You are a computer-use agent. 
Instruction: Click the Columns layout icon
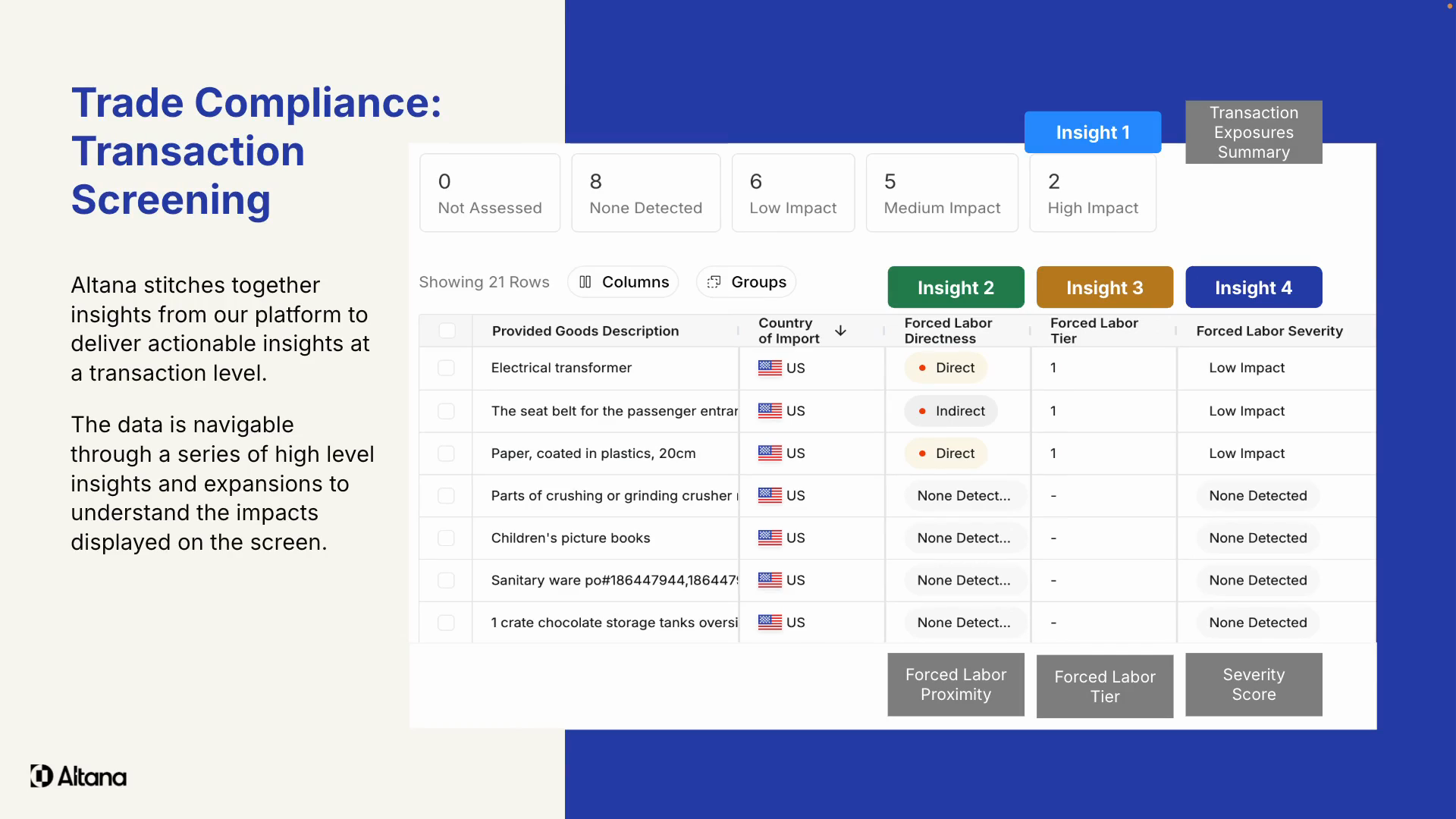585,282
